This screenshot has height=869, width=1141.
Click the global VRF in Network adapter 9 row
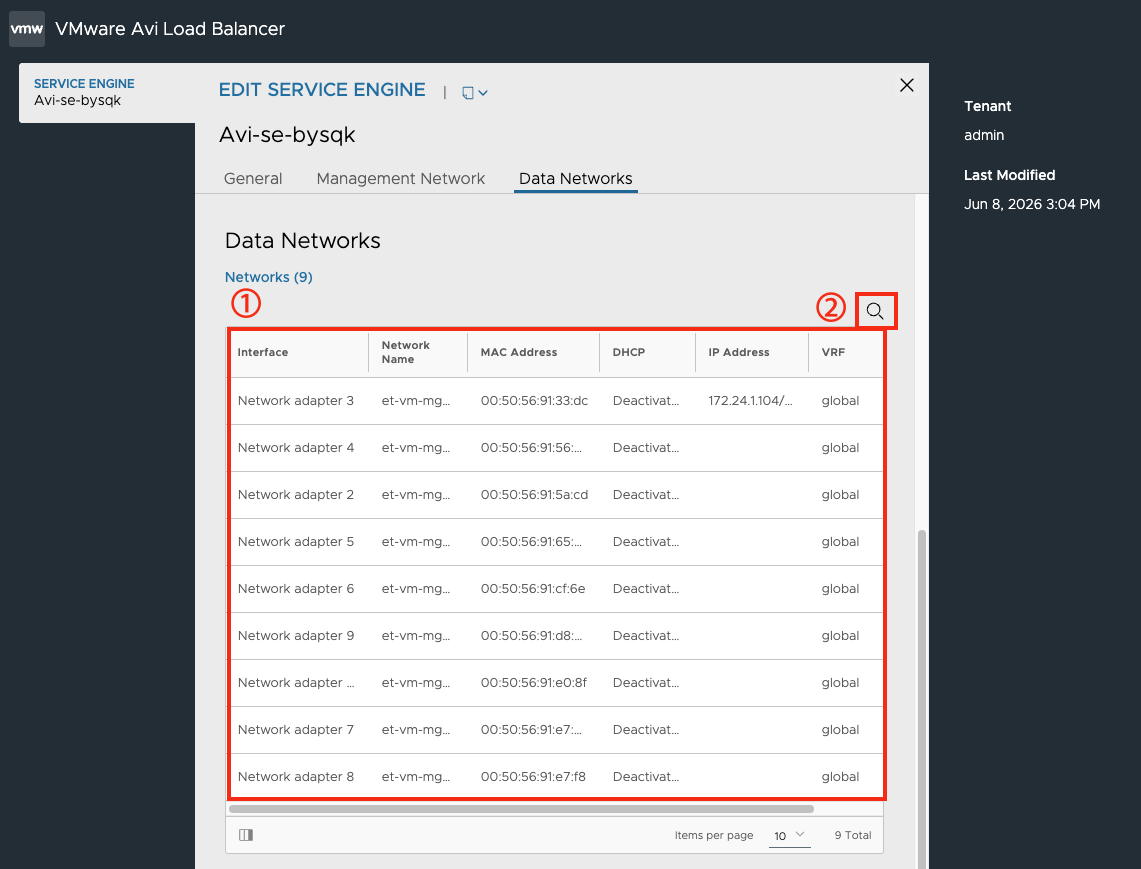point(840,636)
